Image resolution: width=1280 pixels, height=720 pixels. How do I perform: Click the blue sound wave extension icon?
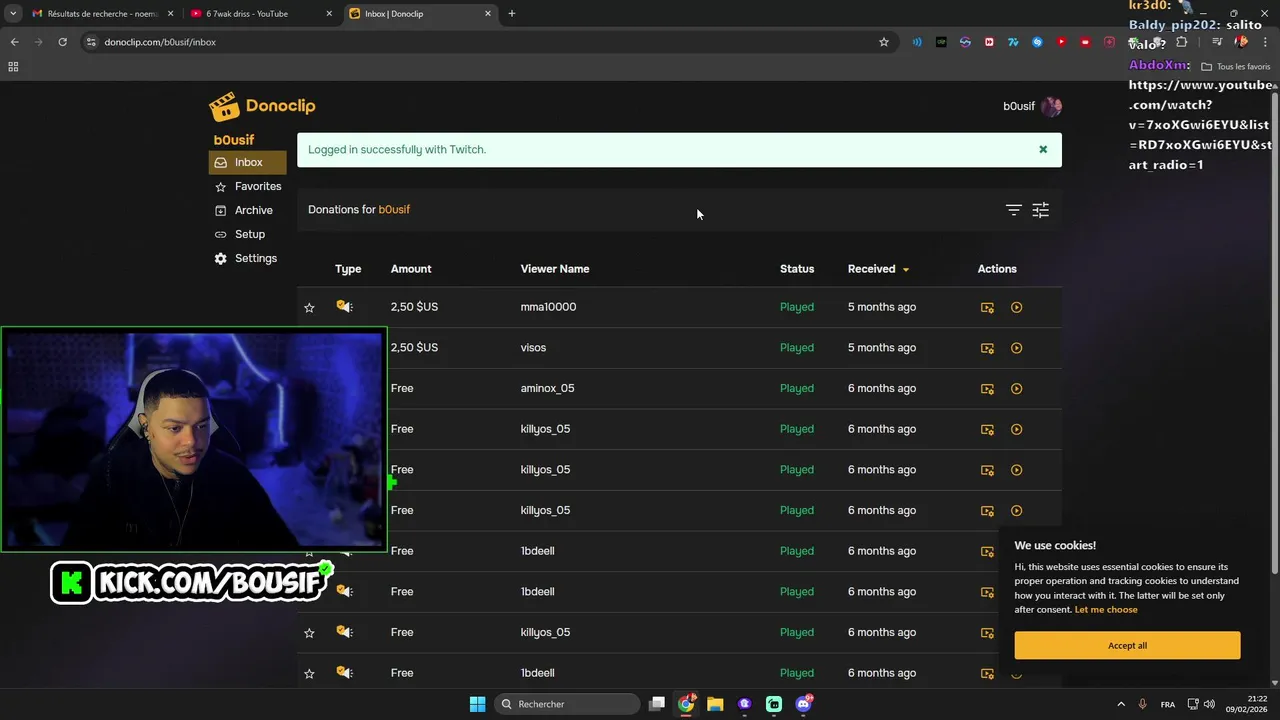(x=917, y=42)
